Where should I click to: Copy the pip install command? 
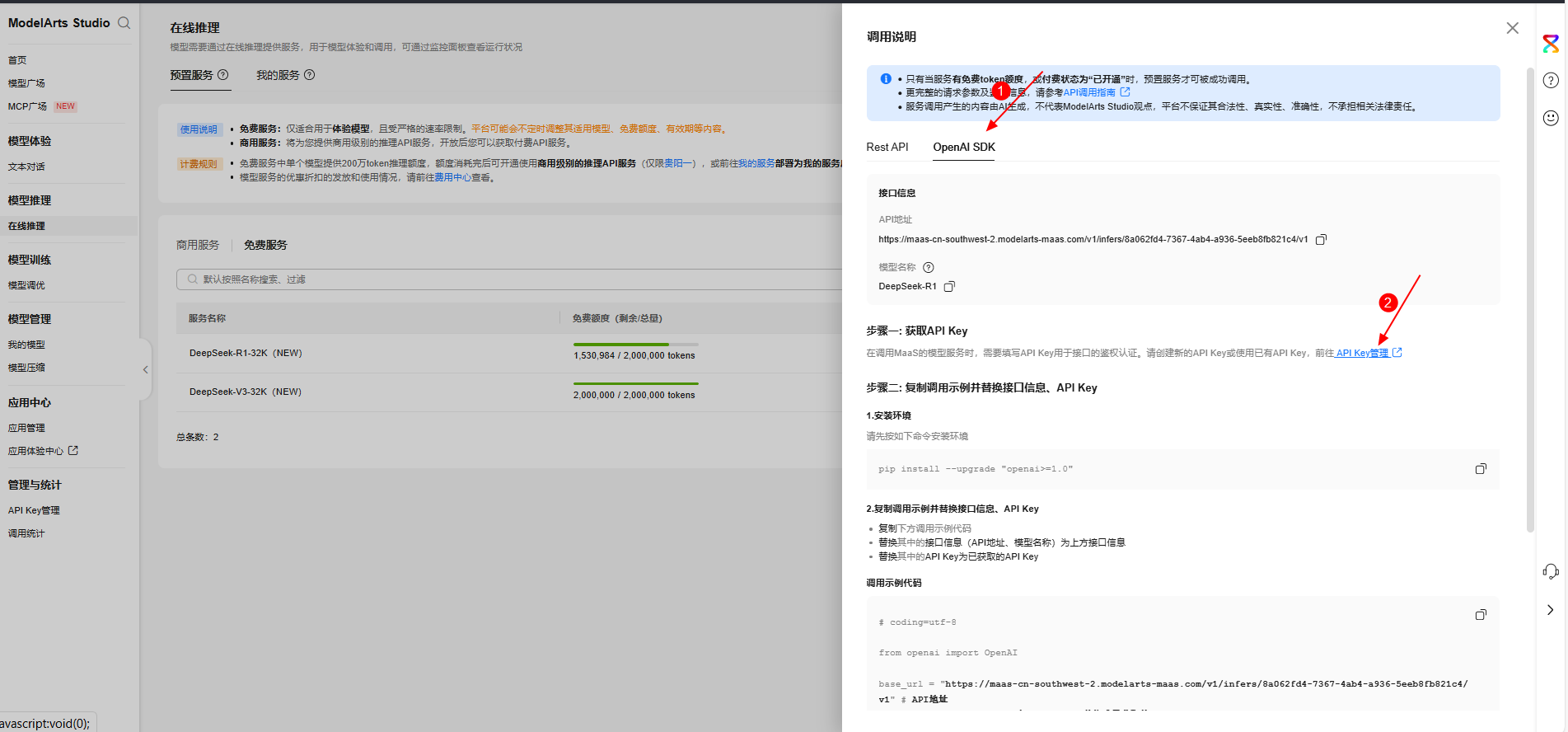click(x=1481, y=469)
